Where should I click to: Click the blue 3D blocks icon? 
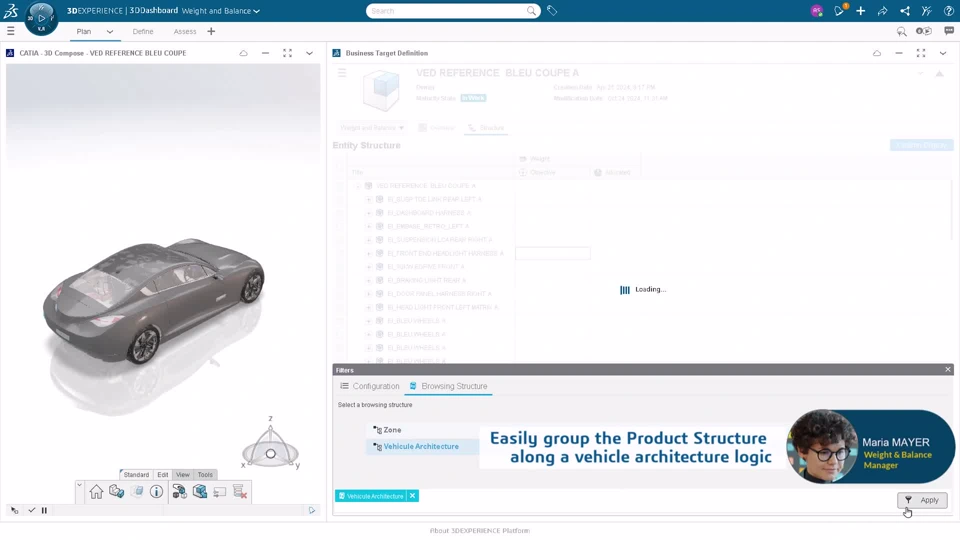[x=200, y=492]
